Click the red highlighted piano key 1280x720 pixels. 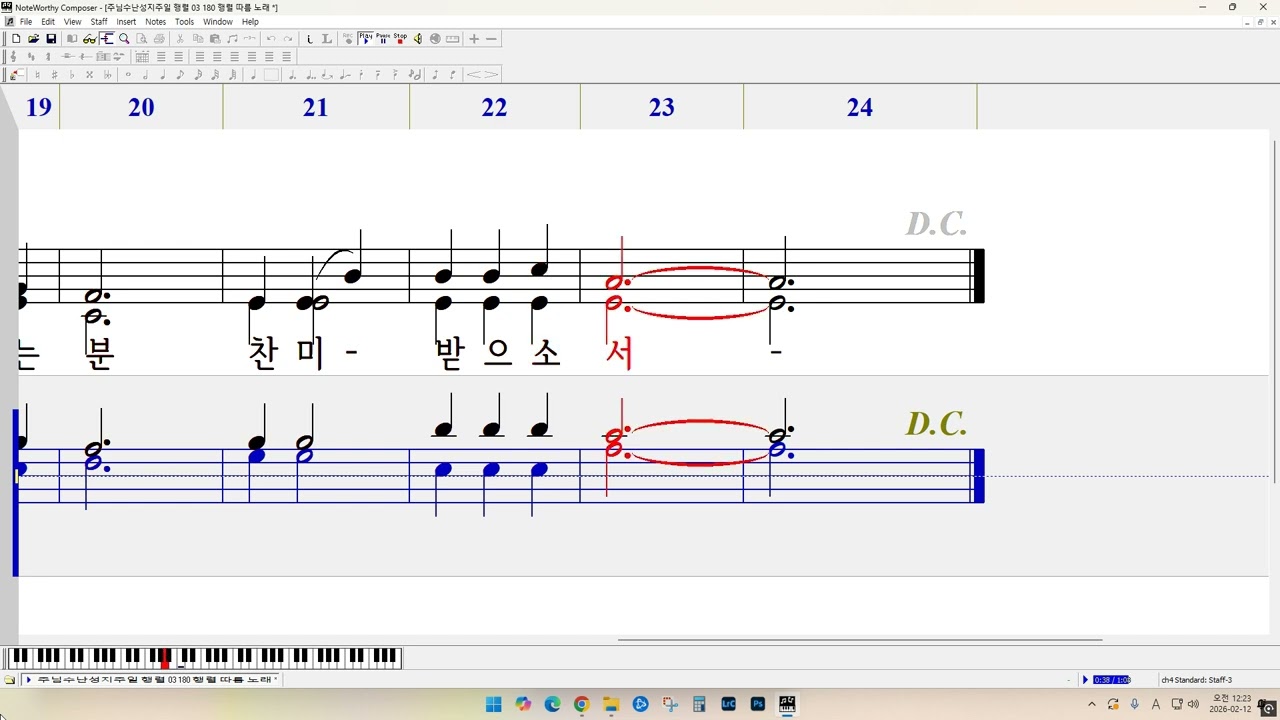point(164,658)
